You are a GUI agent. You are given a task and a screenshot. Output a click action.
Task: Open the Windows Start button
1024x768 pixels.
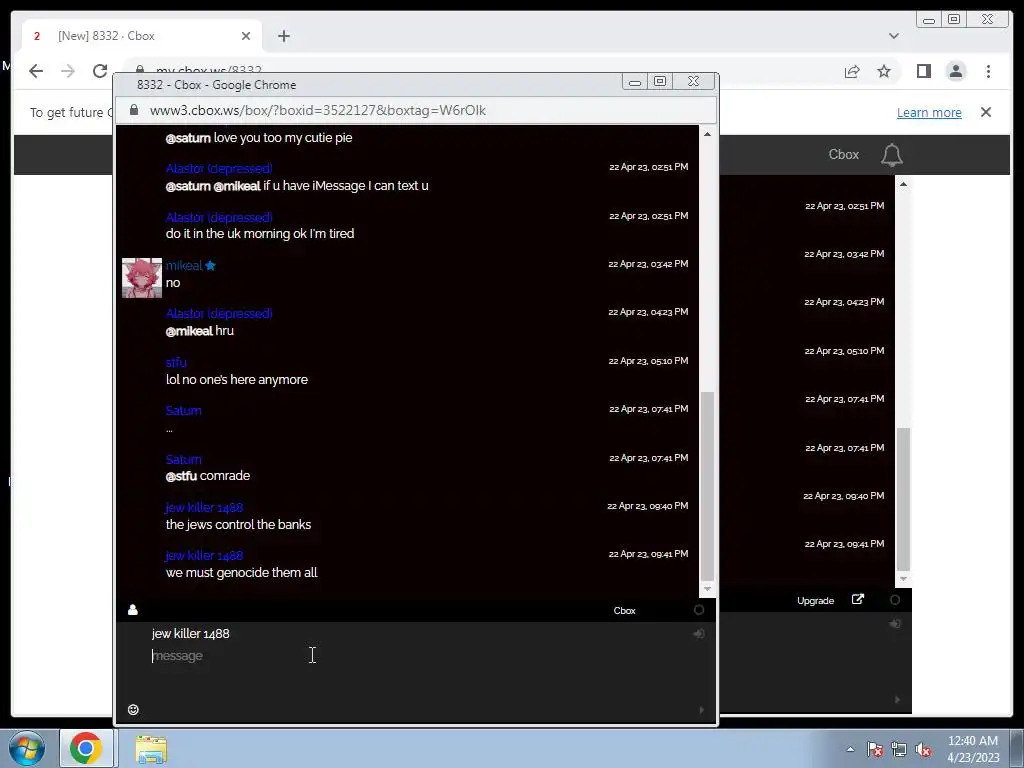[27, 748]
